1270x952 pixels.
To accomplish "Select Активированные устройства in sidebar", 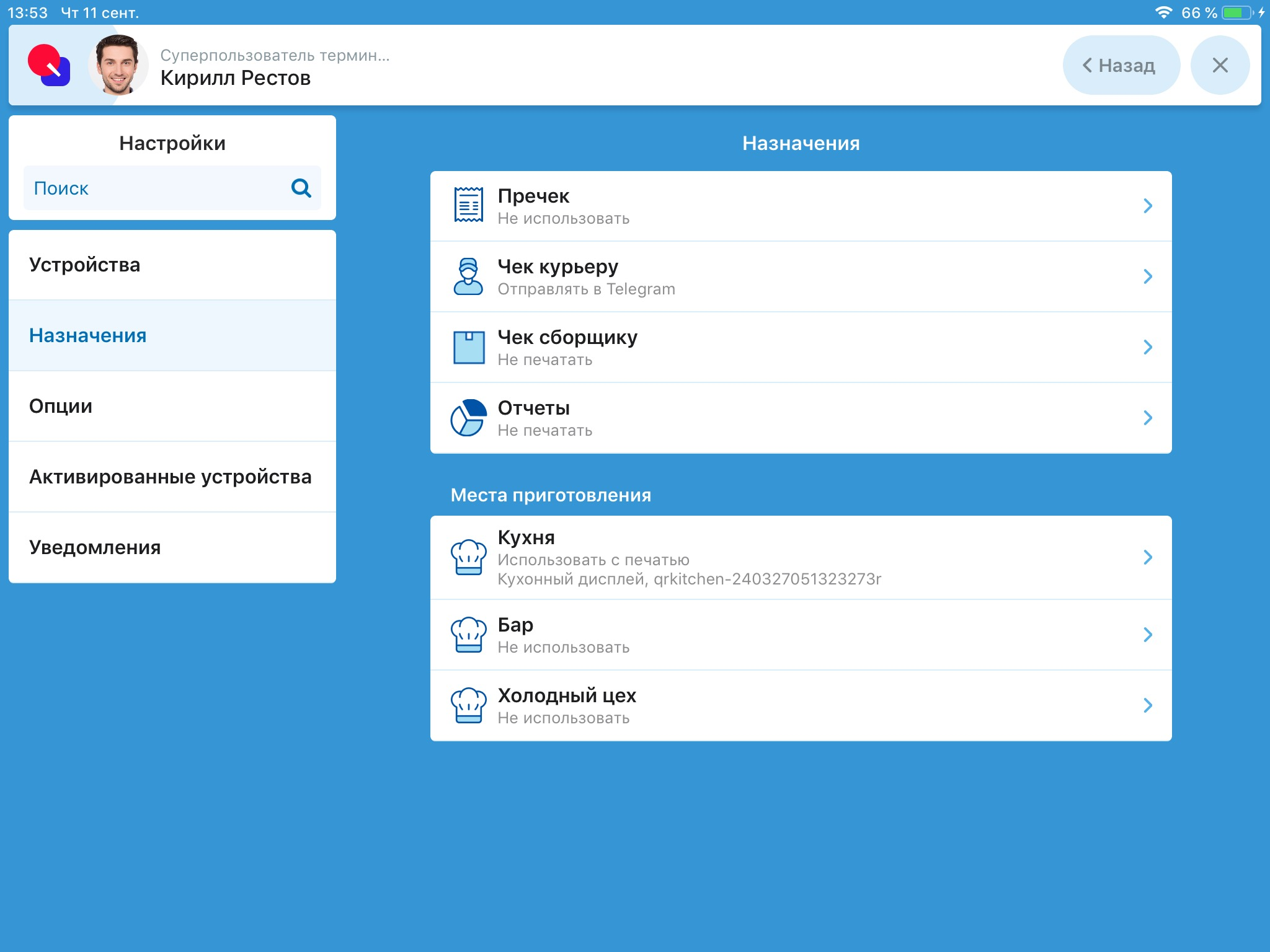I will 172,477.
